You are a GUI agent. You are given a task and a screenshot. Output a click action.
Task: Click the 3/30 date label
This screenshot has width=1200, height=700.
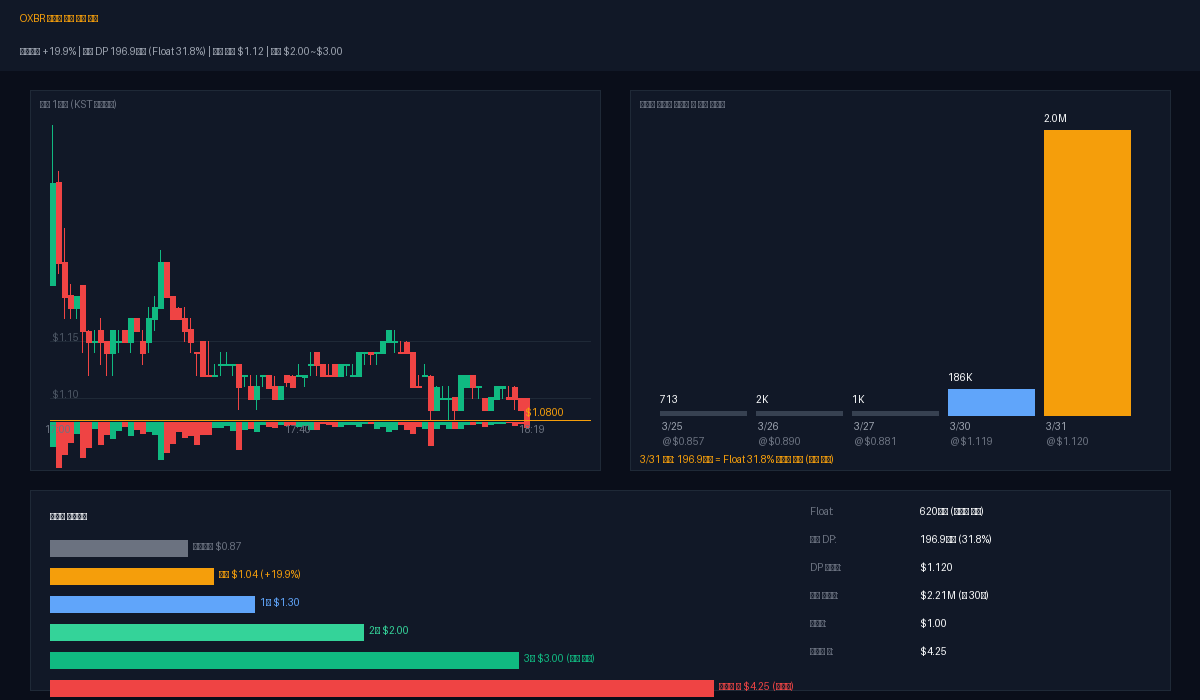point(960,426)
